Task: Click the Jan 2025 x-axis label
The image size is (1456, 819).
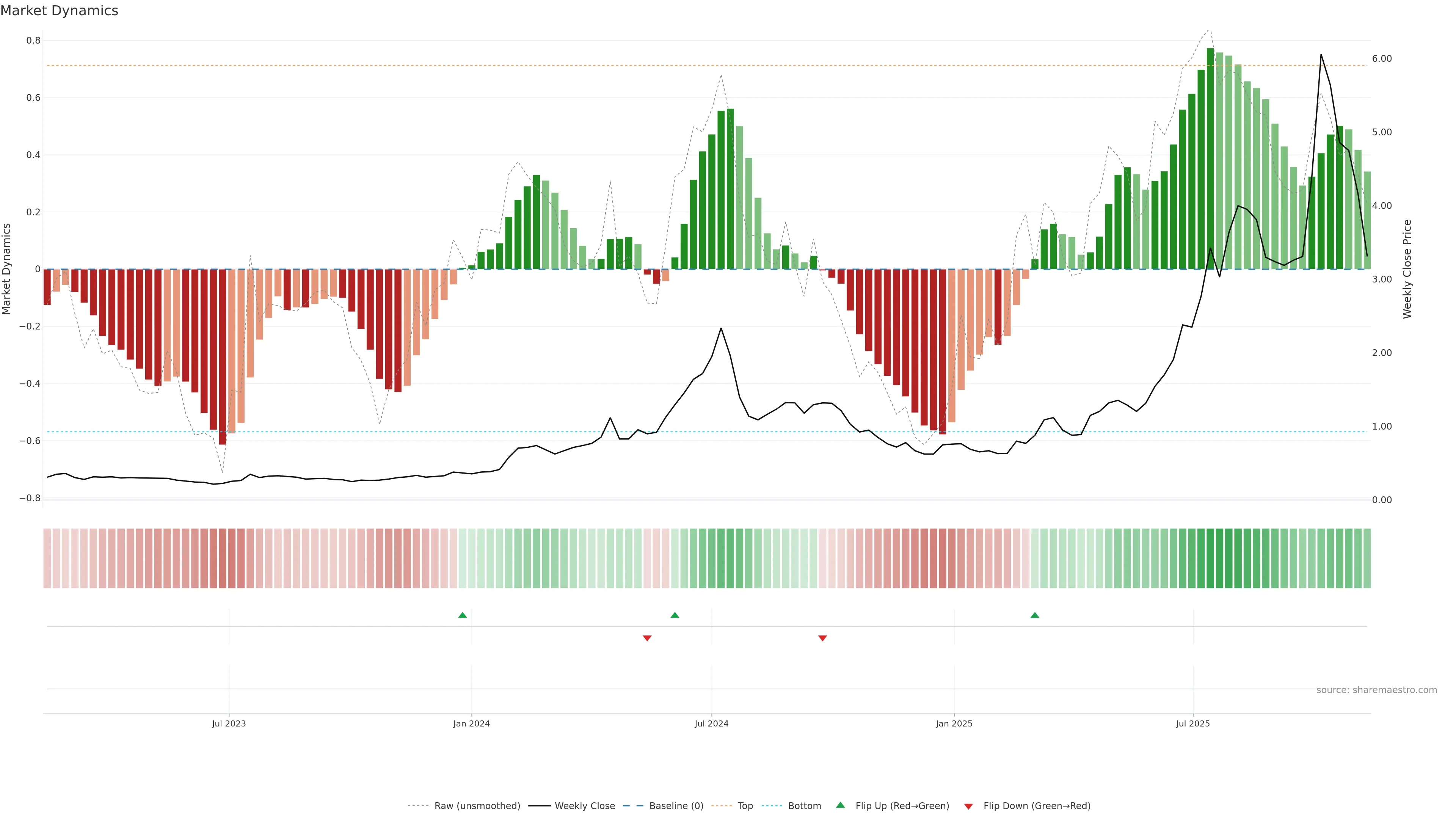Action: pos(954,723)
